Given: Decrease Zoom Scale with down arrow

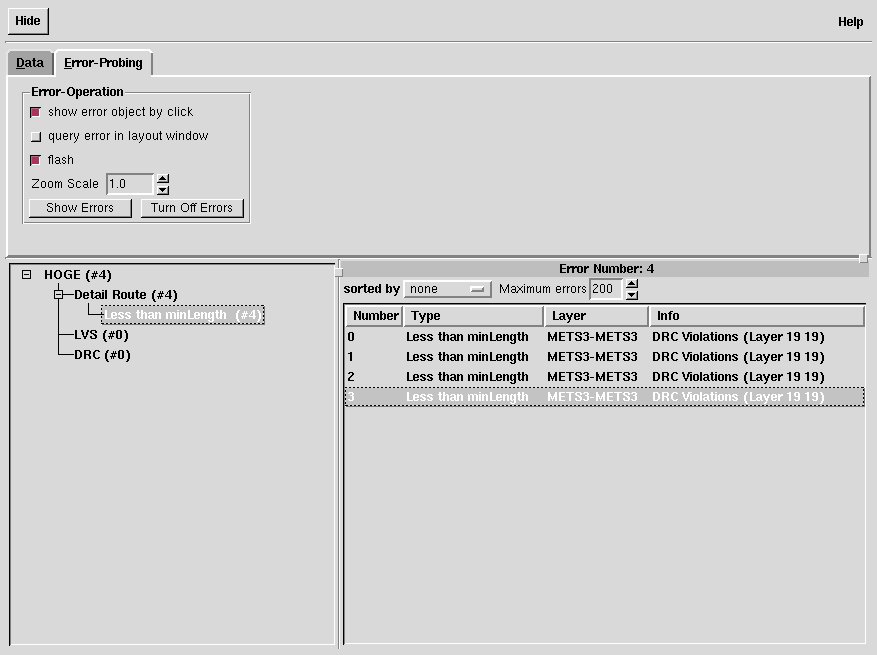Looking at the screenshot, I should click(x=163, y=189).
